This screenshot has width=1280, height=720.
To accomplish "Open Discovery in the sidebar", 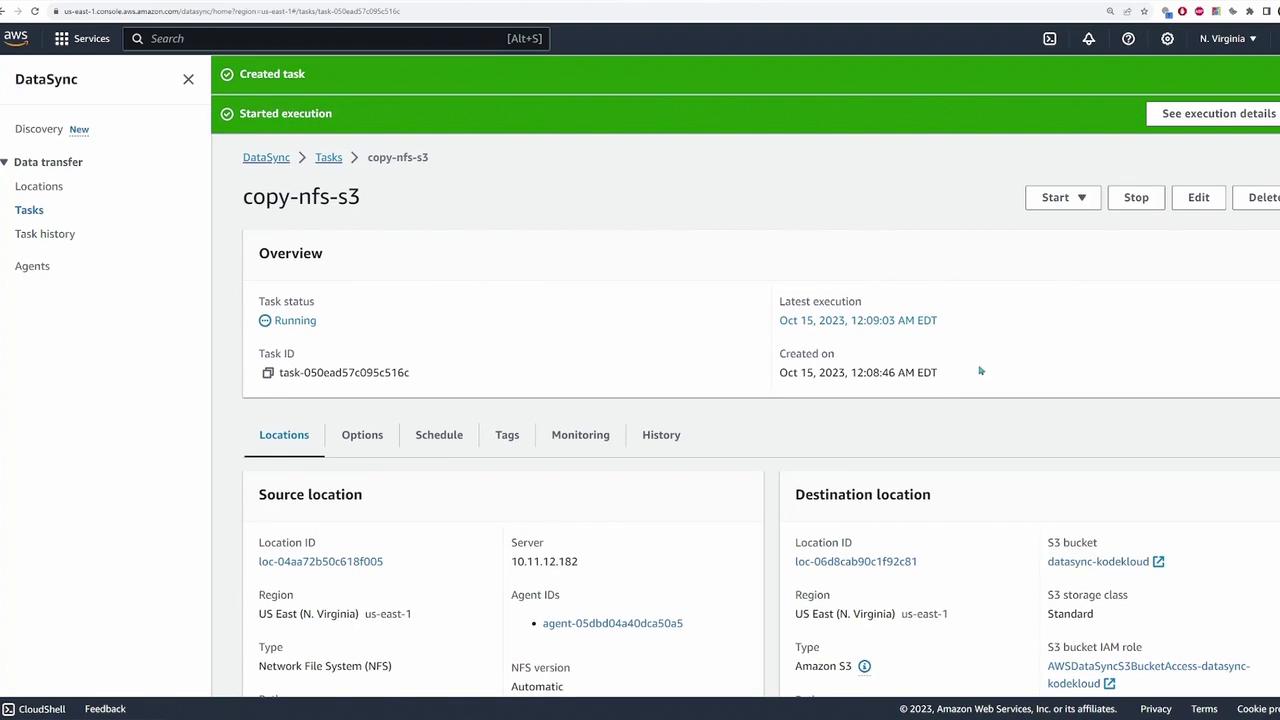I will [39, 129].
